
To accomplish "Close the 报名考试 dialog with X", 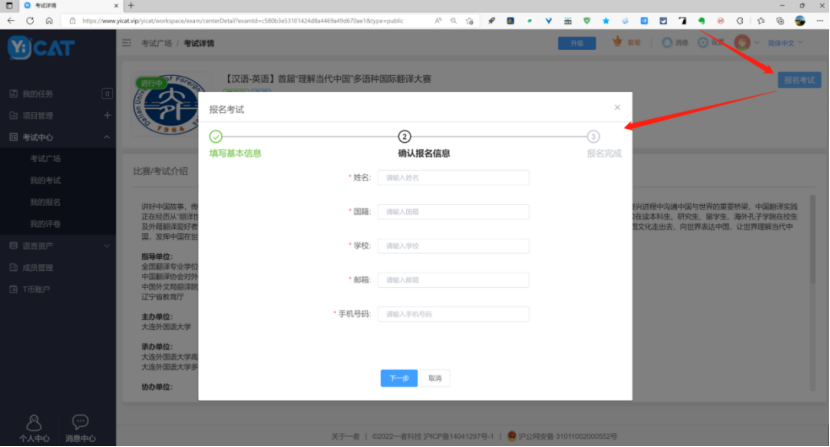I will tap(616, 107).
